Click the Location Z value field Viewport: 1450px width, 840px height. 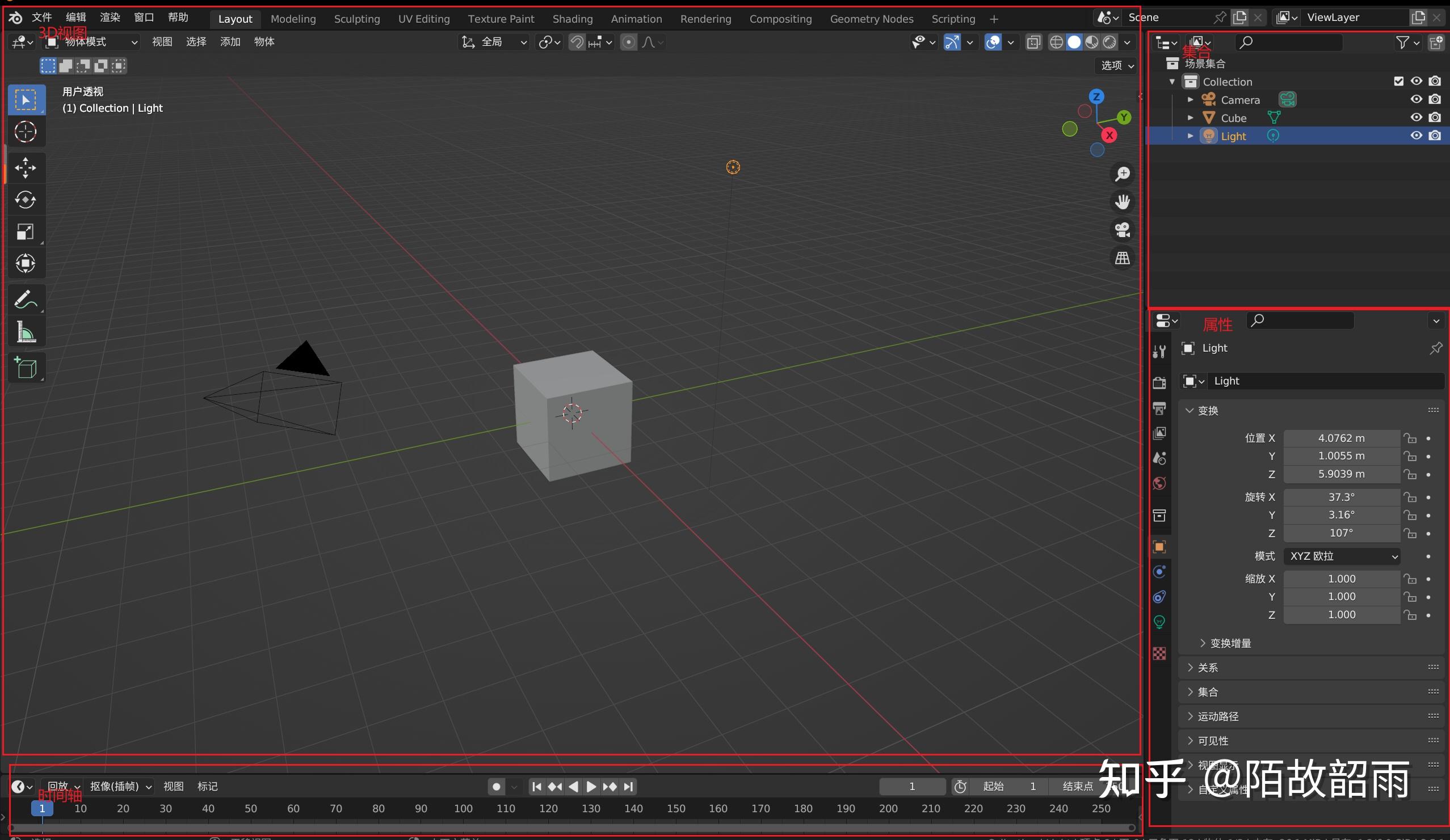point(1341,474)
